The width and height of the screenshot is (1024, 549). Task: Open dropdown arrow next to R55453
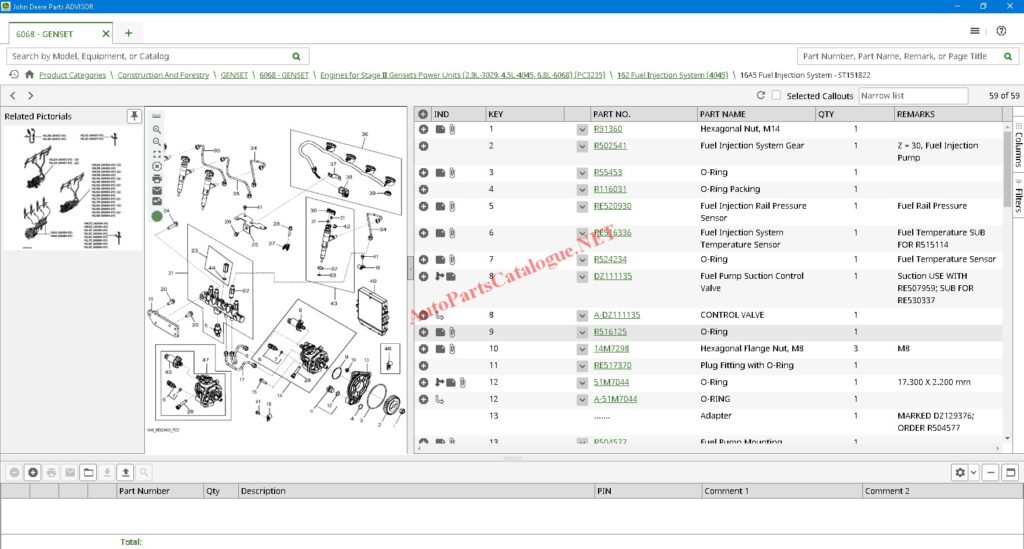coord(582,173)
